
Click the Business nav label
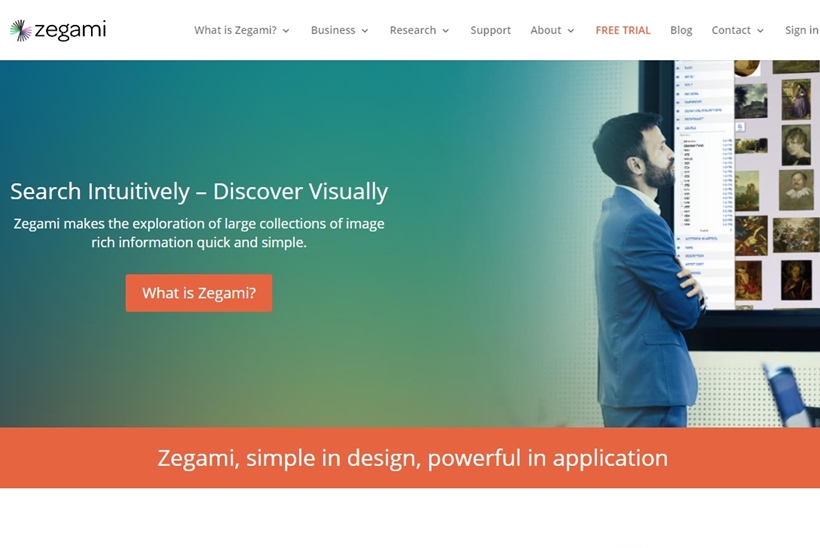(x=333, y=30)
